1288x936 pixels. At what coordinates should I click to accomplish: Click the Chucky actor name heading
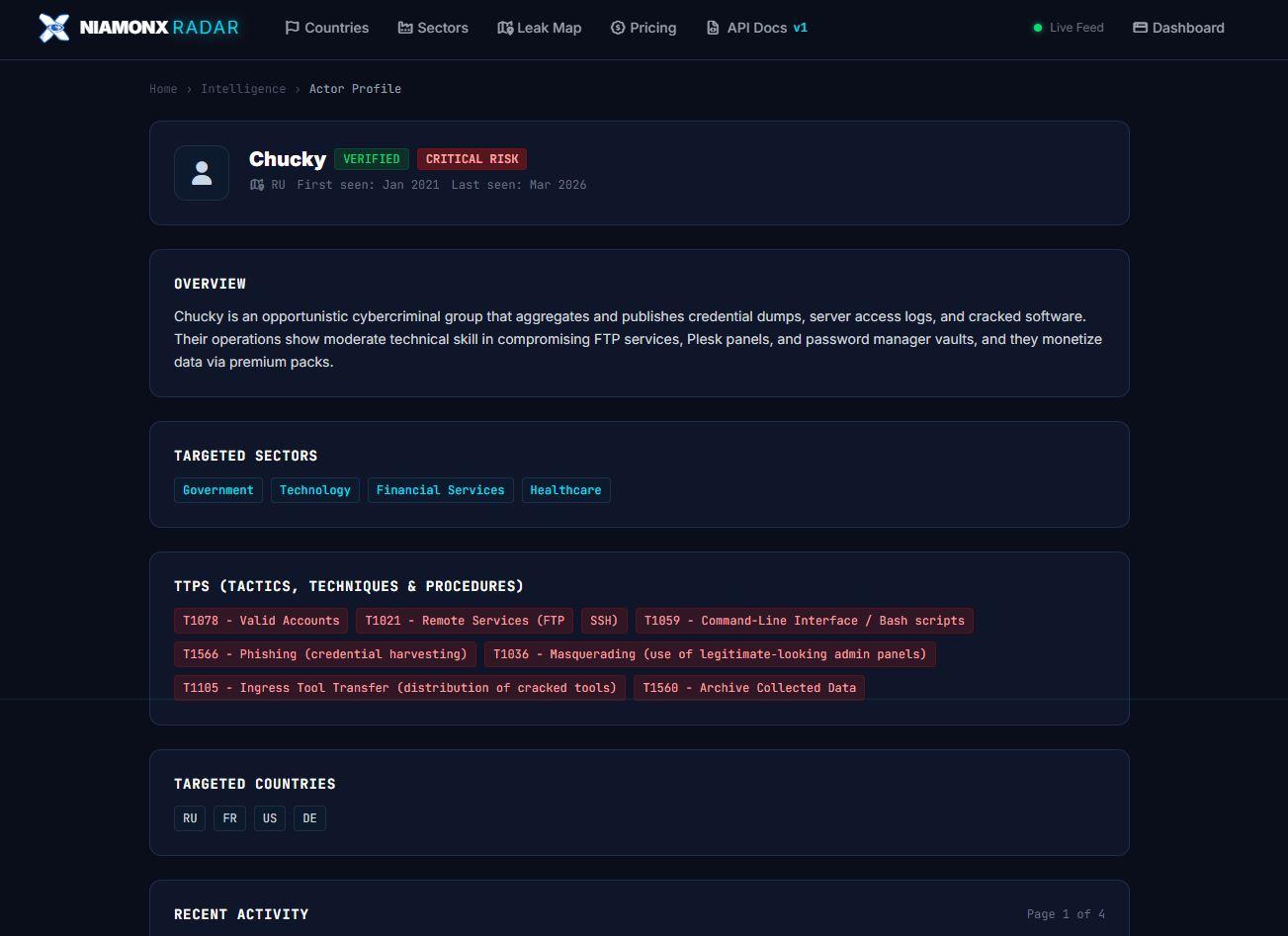click(x=288, y=159)
